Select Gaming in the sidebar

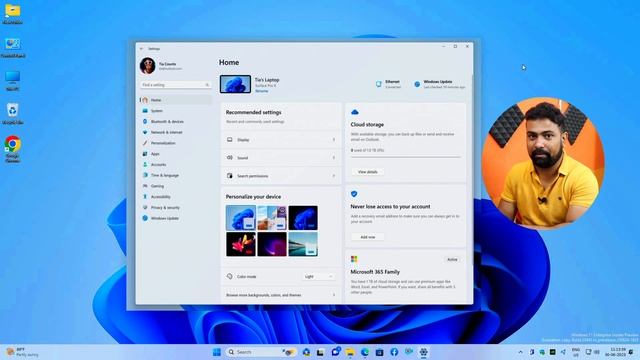tap(176, 186)
